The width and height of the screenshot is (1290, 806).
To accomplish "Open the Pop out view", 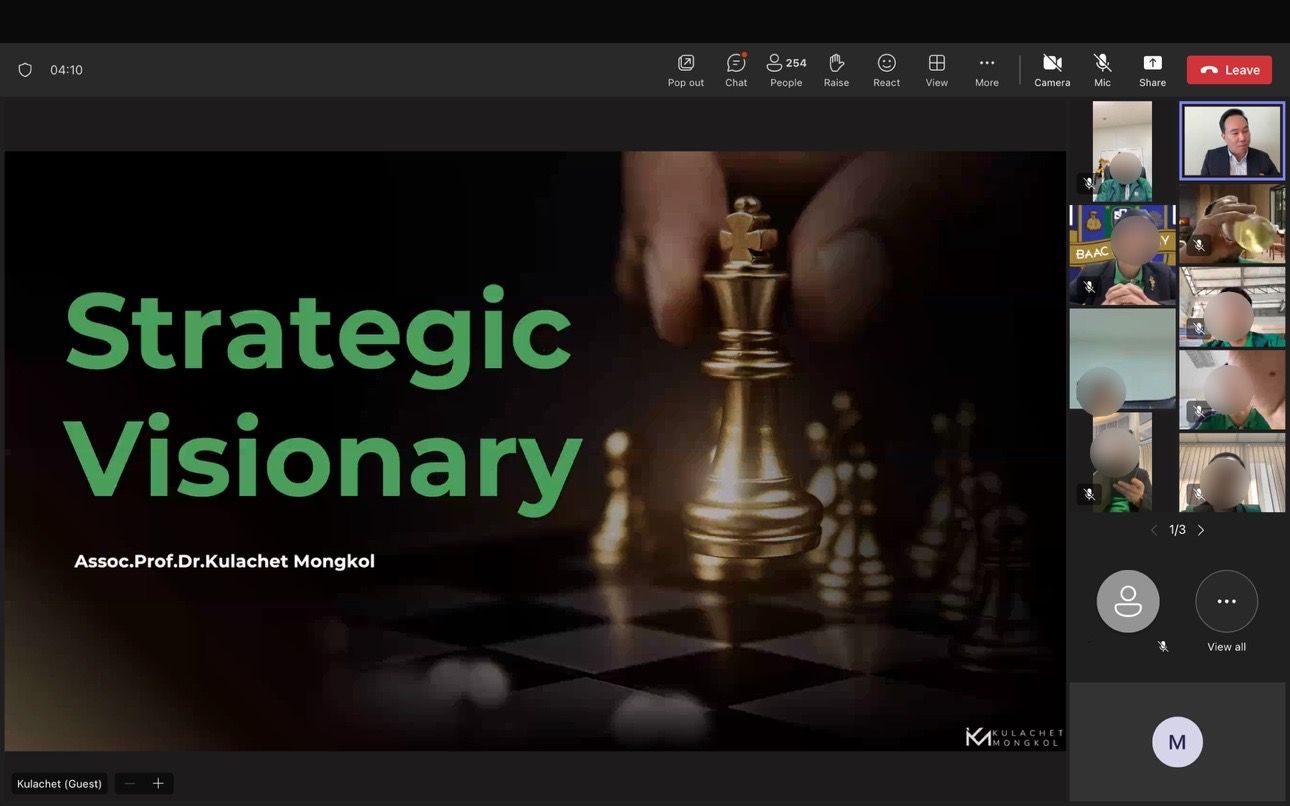I will pos(686,70).
